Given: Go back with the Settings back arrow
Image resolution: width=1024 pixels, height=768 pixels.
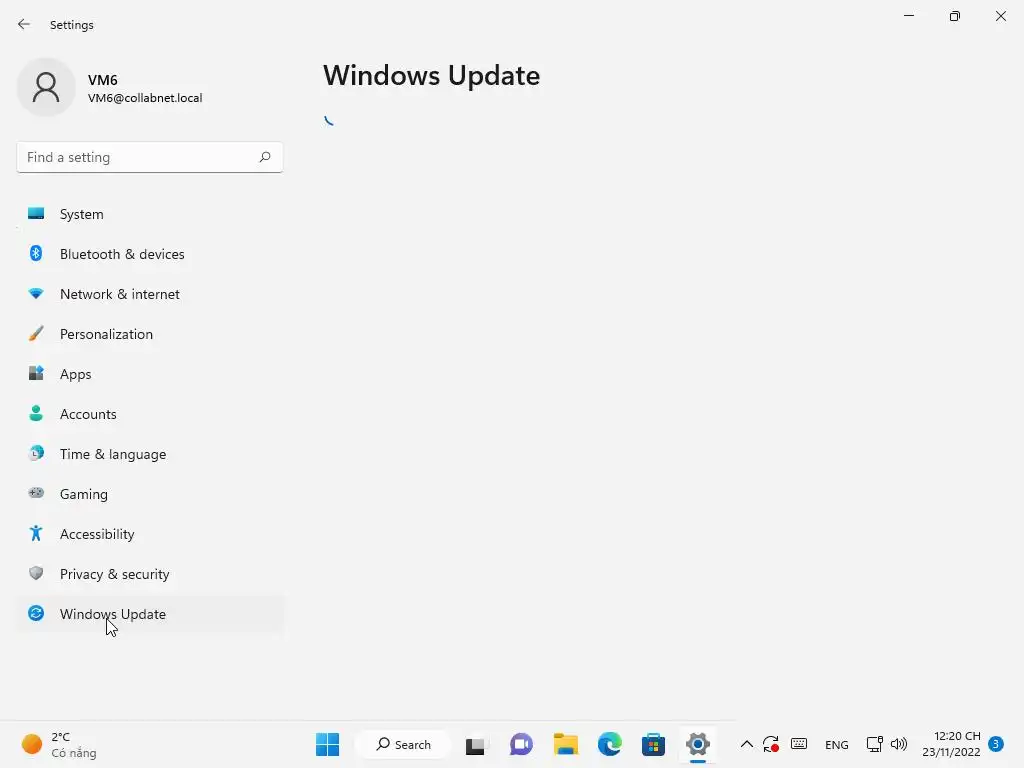Looking at the screenshot, I should pos(24,25).
